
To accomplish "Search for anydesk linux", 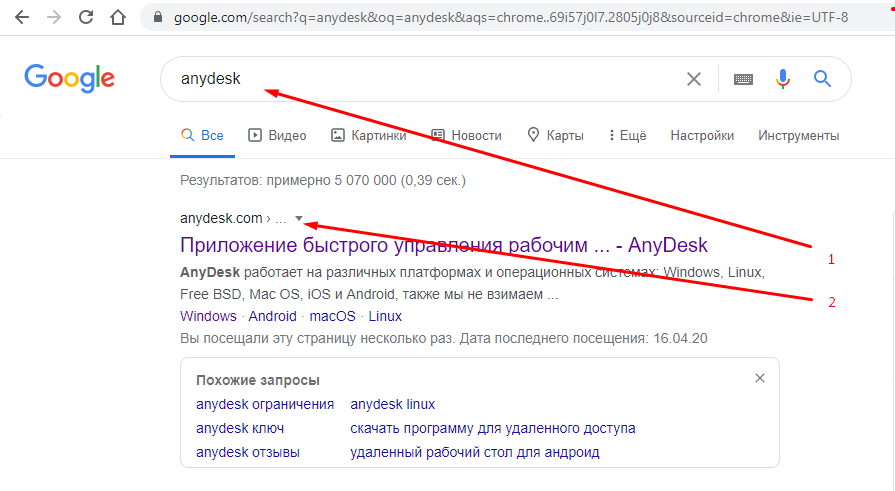I will coord(393,404).
